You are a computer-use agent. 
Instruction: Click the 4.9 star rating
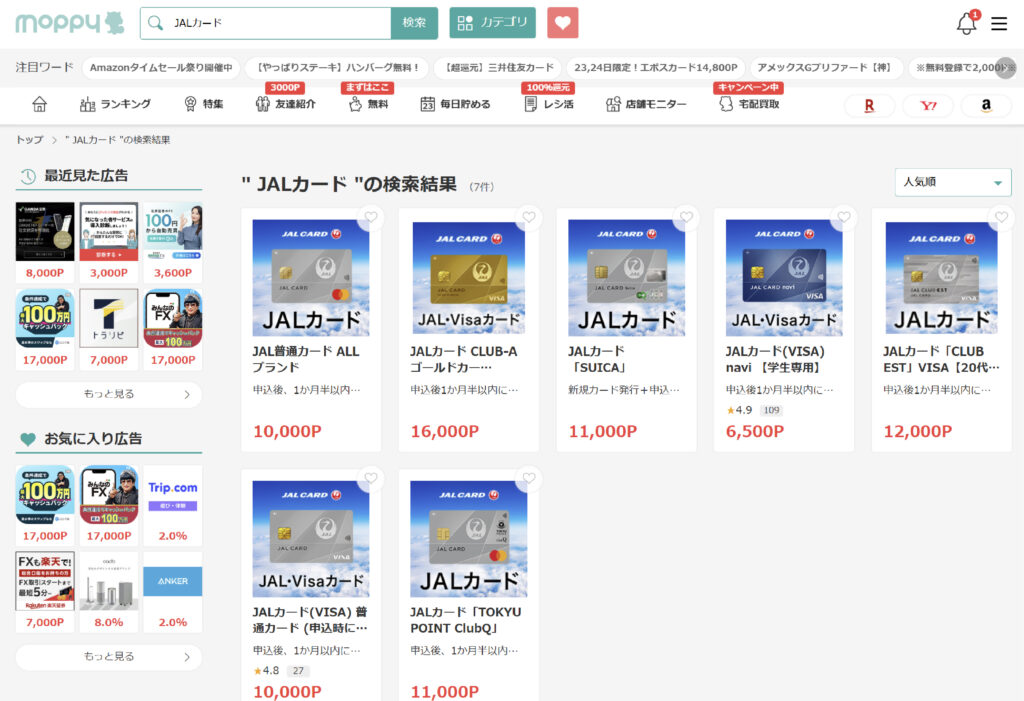tap(739, 410)
